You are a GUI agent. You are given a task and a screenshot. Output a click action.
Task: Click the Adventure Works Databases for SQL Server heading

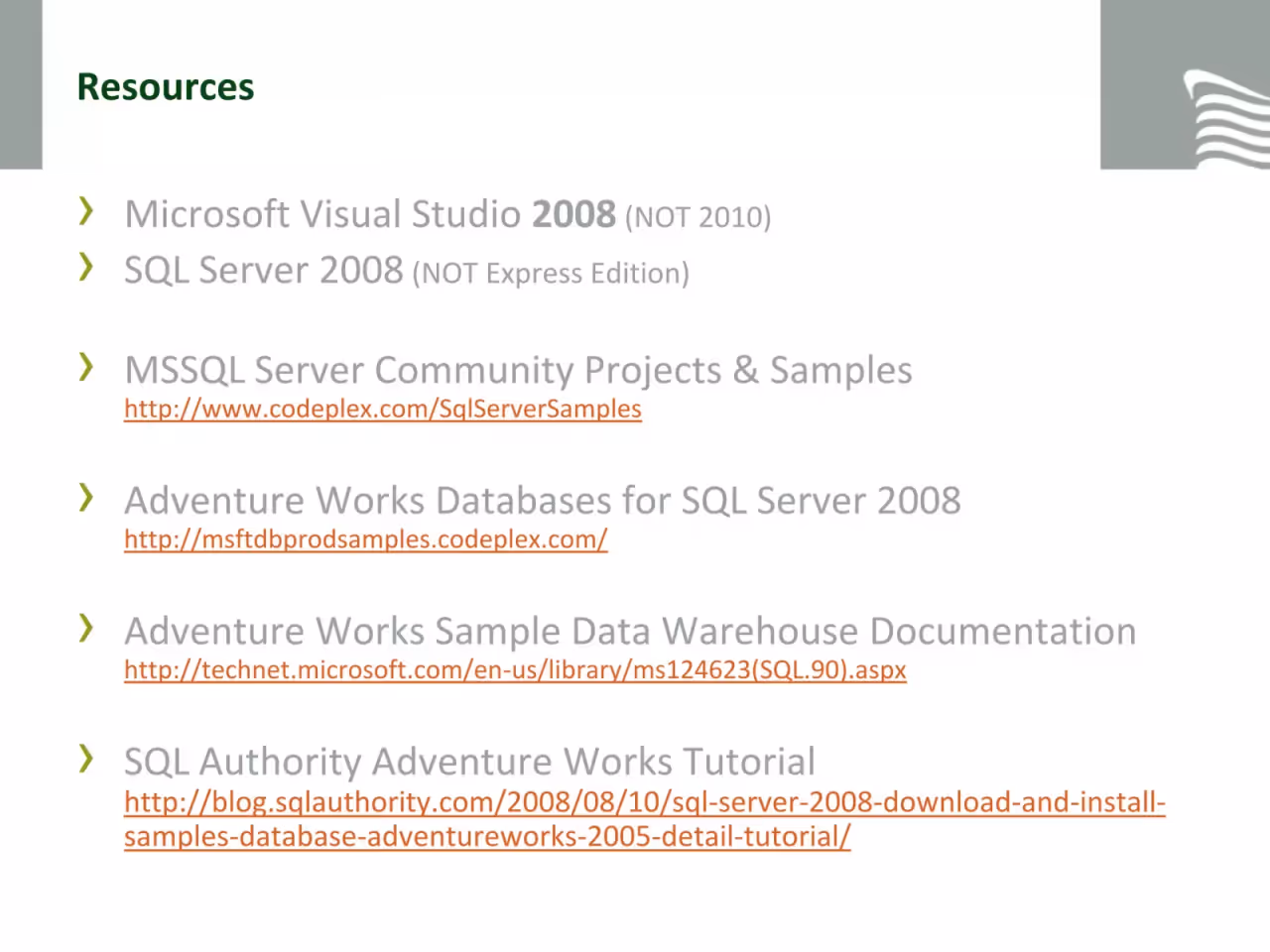pos(543,501)
